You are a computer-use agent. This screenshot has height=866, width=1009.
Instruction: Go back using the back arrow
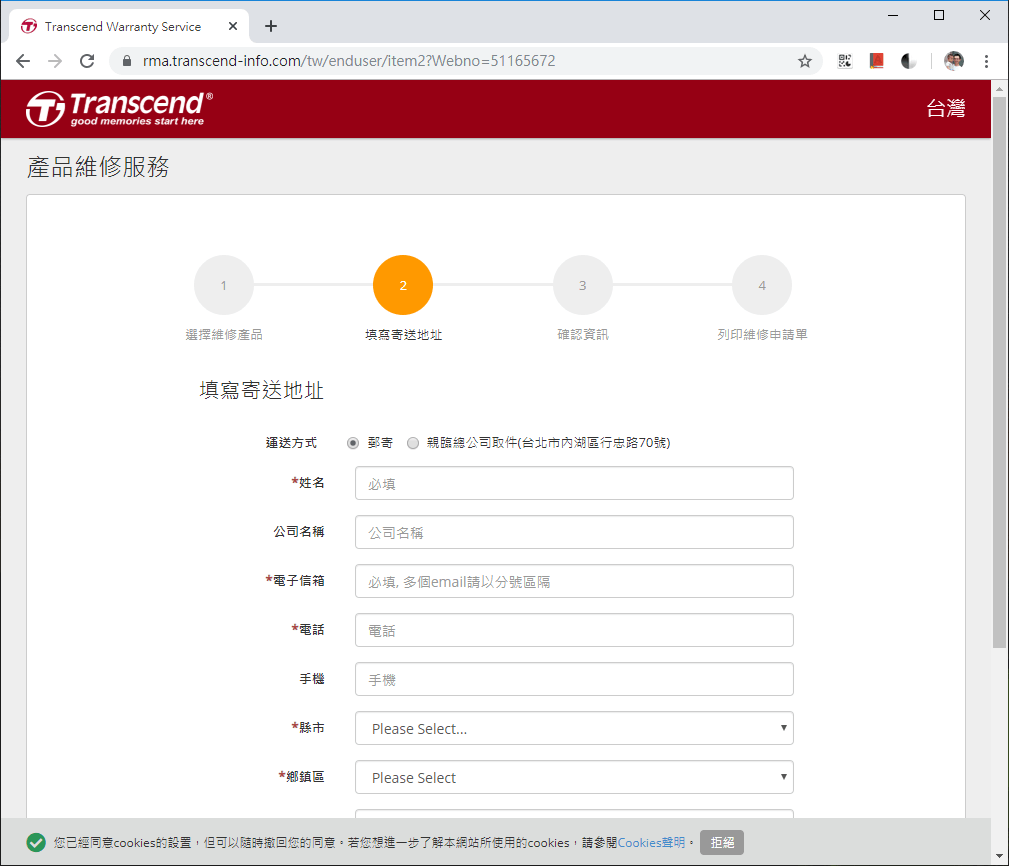[x=23, y=60]
